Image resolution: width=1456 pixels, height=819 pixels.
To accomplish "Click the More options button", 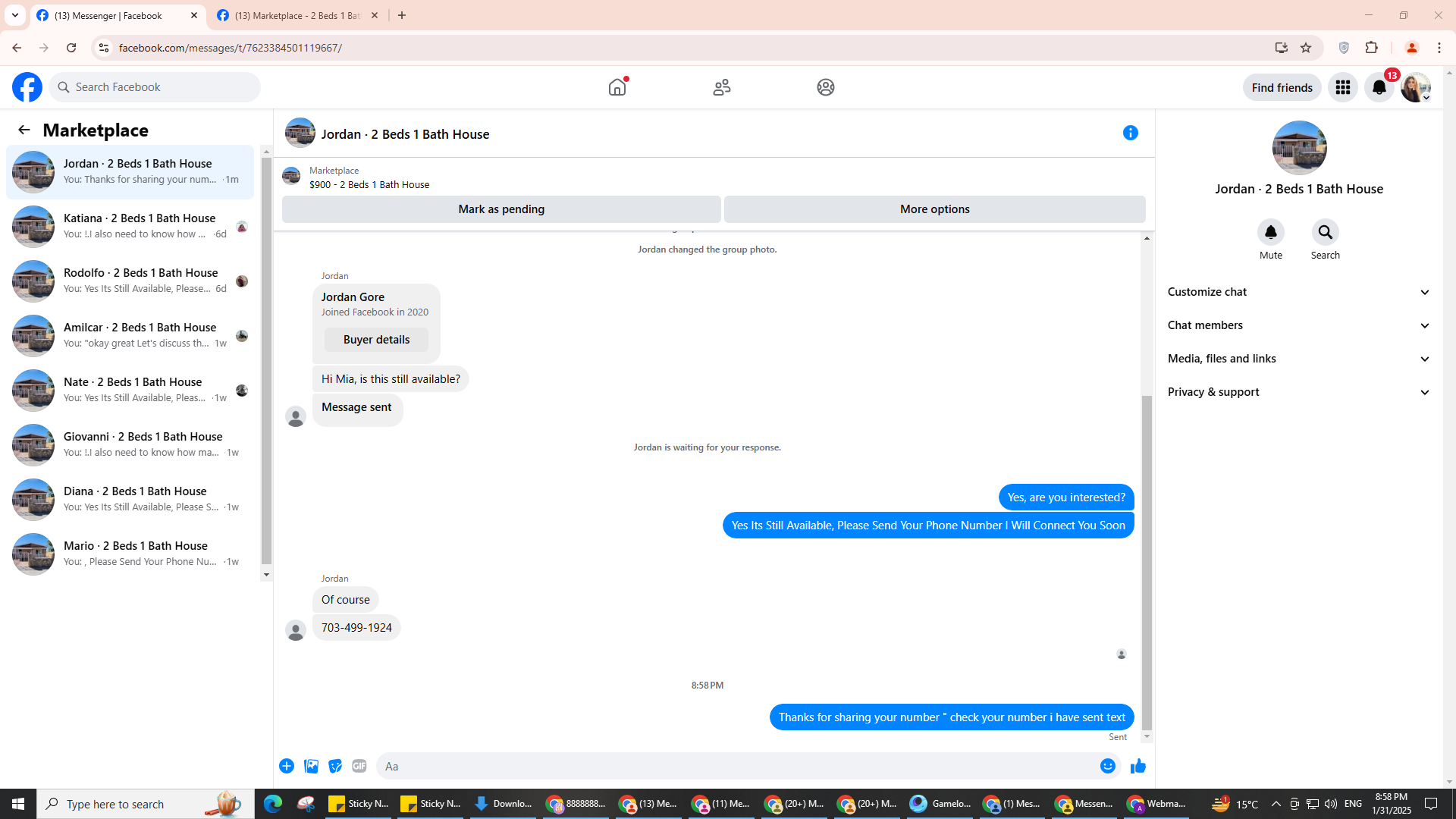I will (x=935, y=209).
